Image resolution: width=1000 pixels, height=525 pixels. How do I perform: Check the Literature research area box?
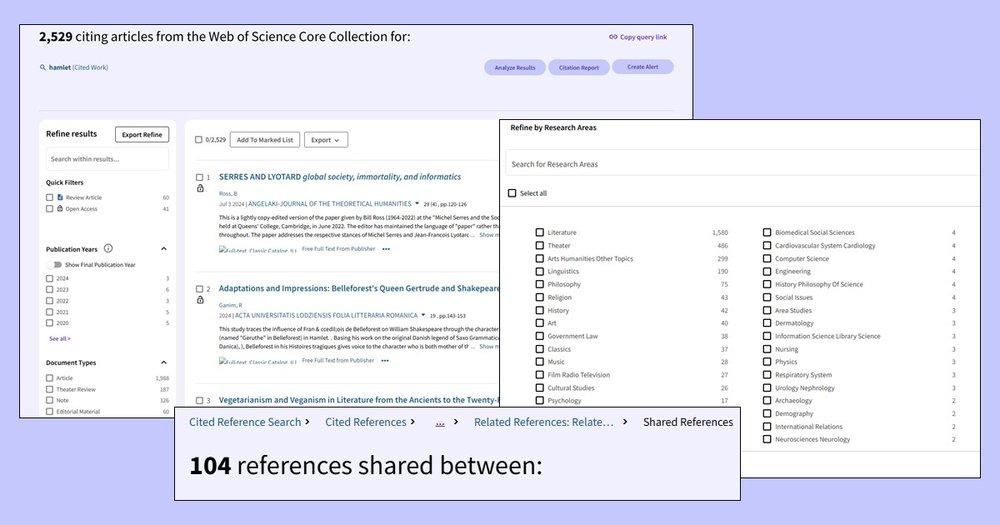540,233
